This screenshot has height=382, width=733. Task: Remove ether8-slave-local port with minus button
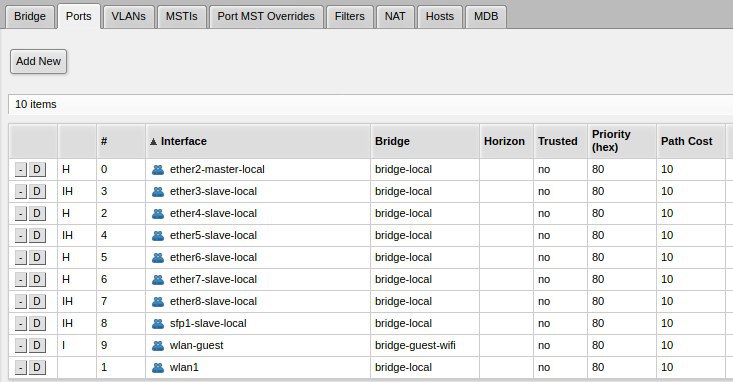coord(21,302)
